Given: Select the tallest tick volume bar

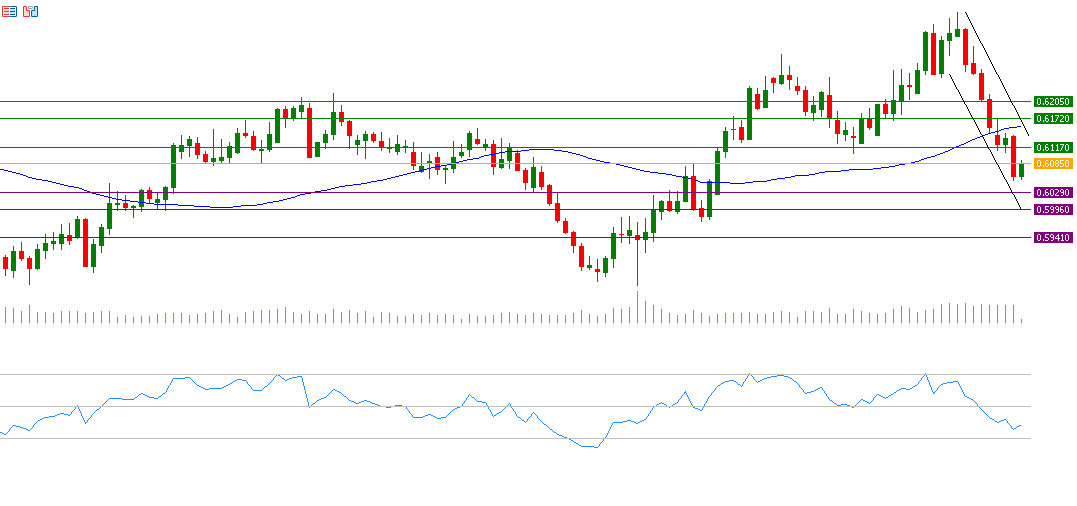Looking at the screenshot, I should coord(637,306).
